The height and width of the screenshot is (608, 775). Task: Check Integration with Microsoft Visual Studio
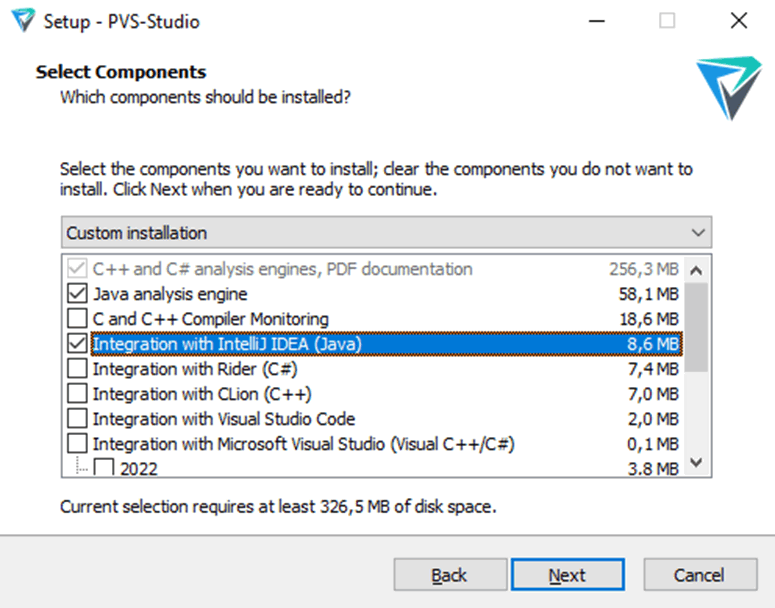pos(76,444)
